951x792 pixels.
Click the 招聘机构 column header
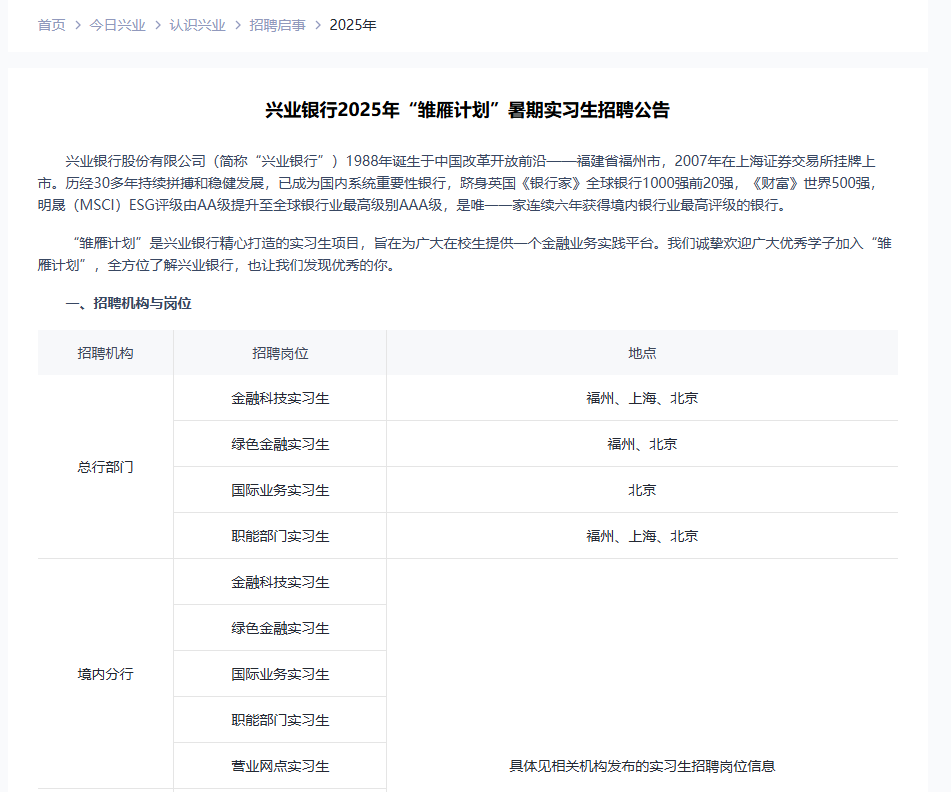[106, 353]
